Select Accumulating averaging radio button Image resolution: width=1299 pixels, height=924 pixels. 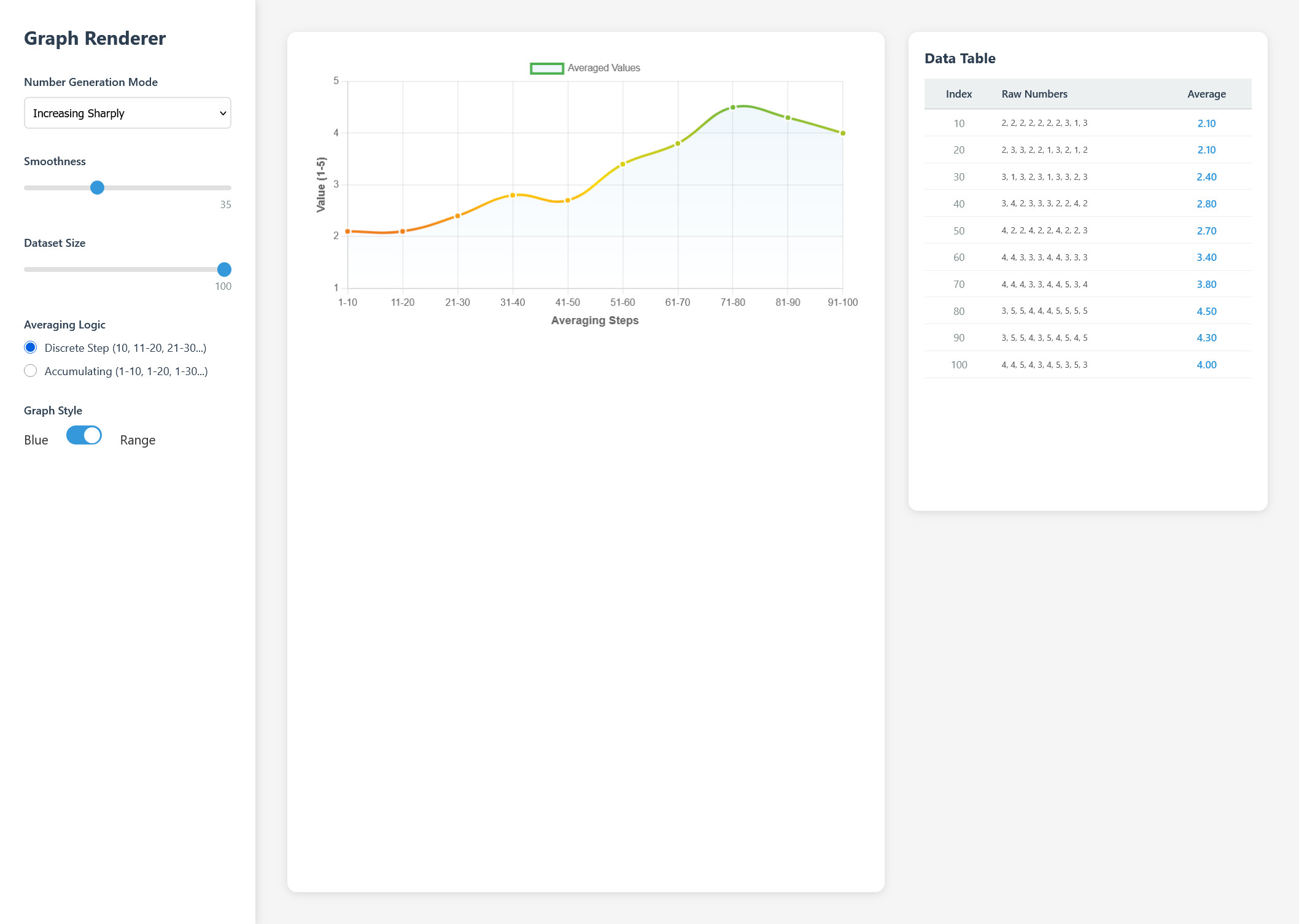[x=31, y=371]
